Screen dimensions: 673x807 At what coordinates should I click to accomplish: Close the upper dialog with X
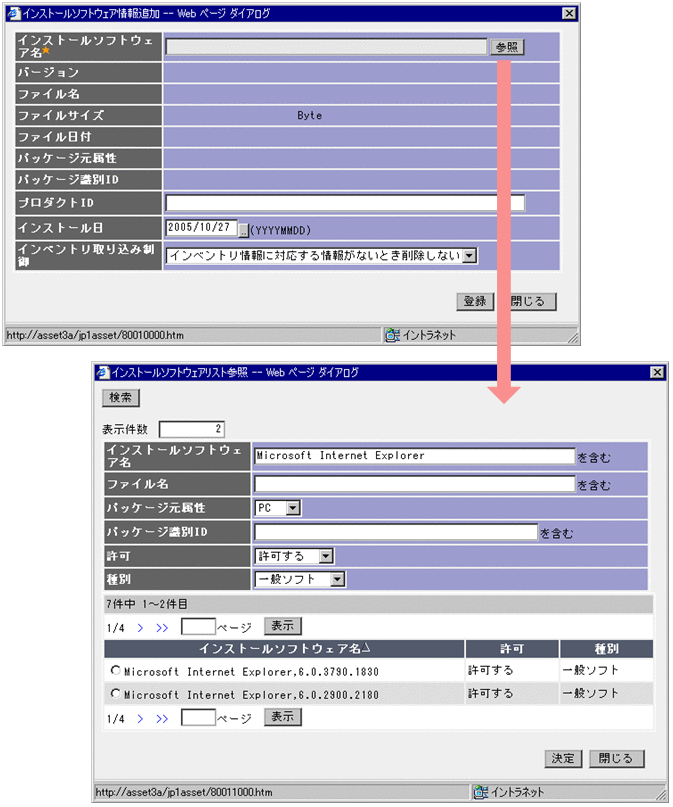point(569,13)
